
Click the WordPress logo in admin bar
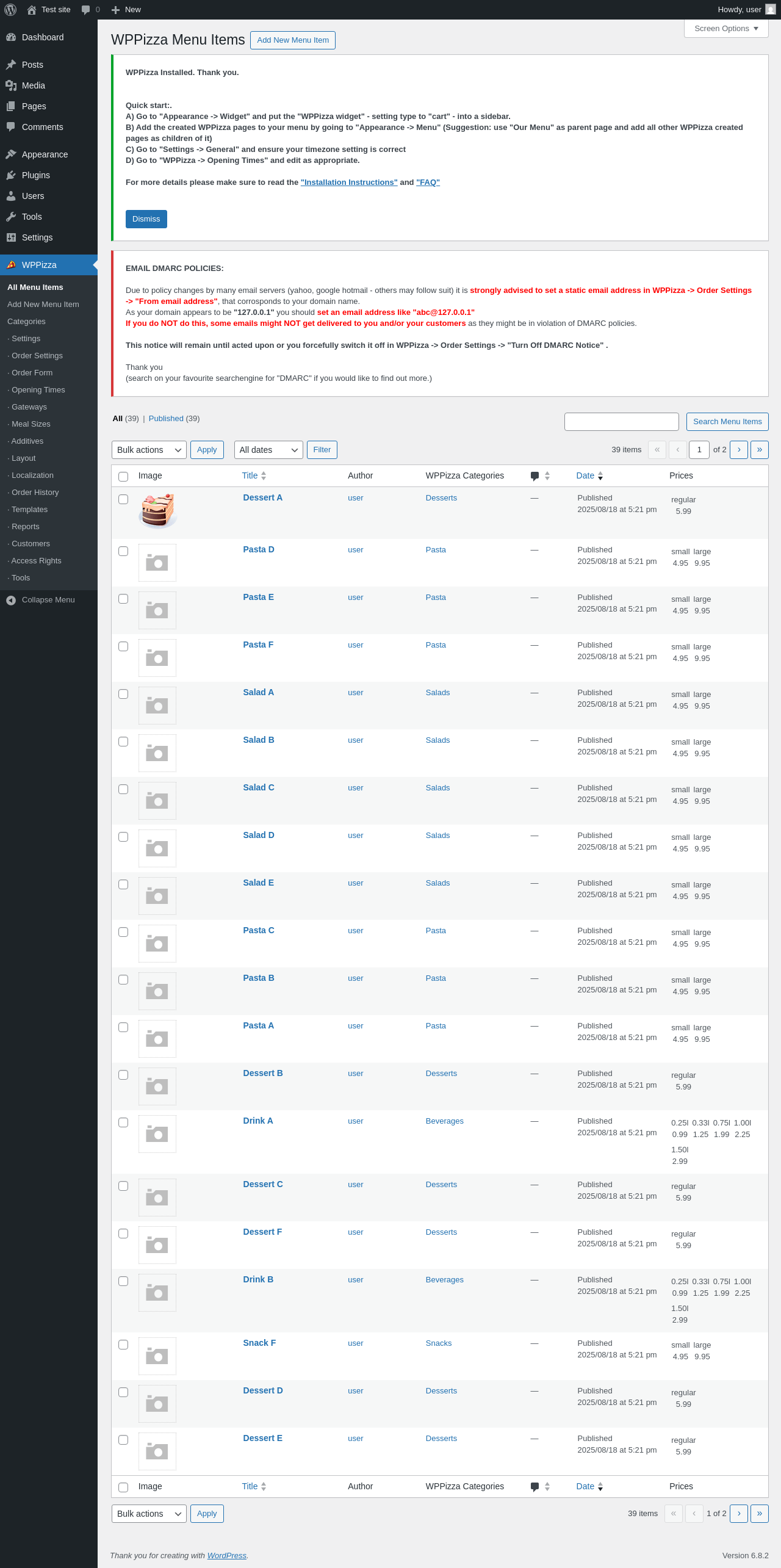click(x=10, y=10)
